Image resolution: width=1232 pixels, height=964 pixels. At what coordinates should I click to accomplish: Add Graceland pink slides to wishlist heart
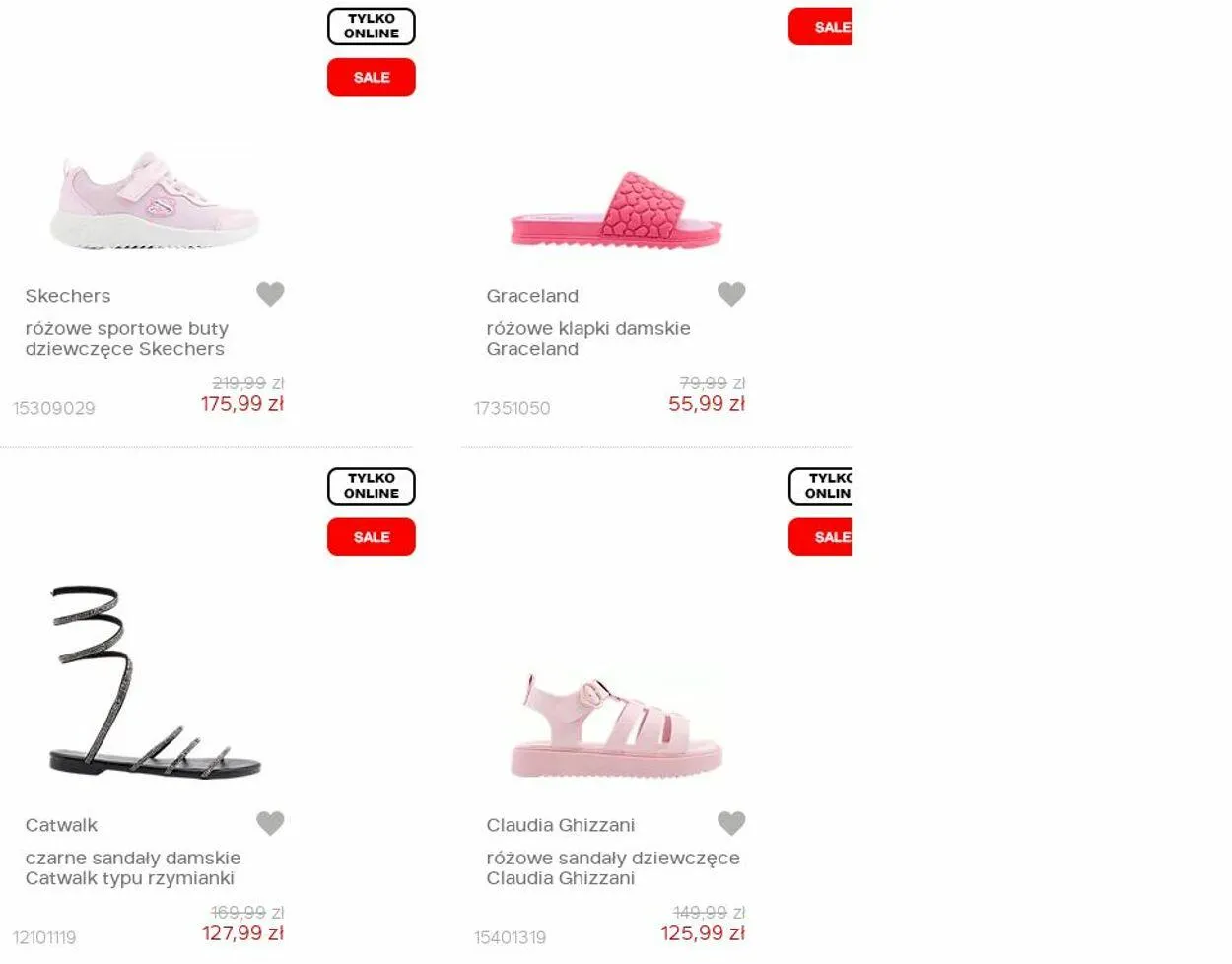(731, 294)
